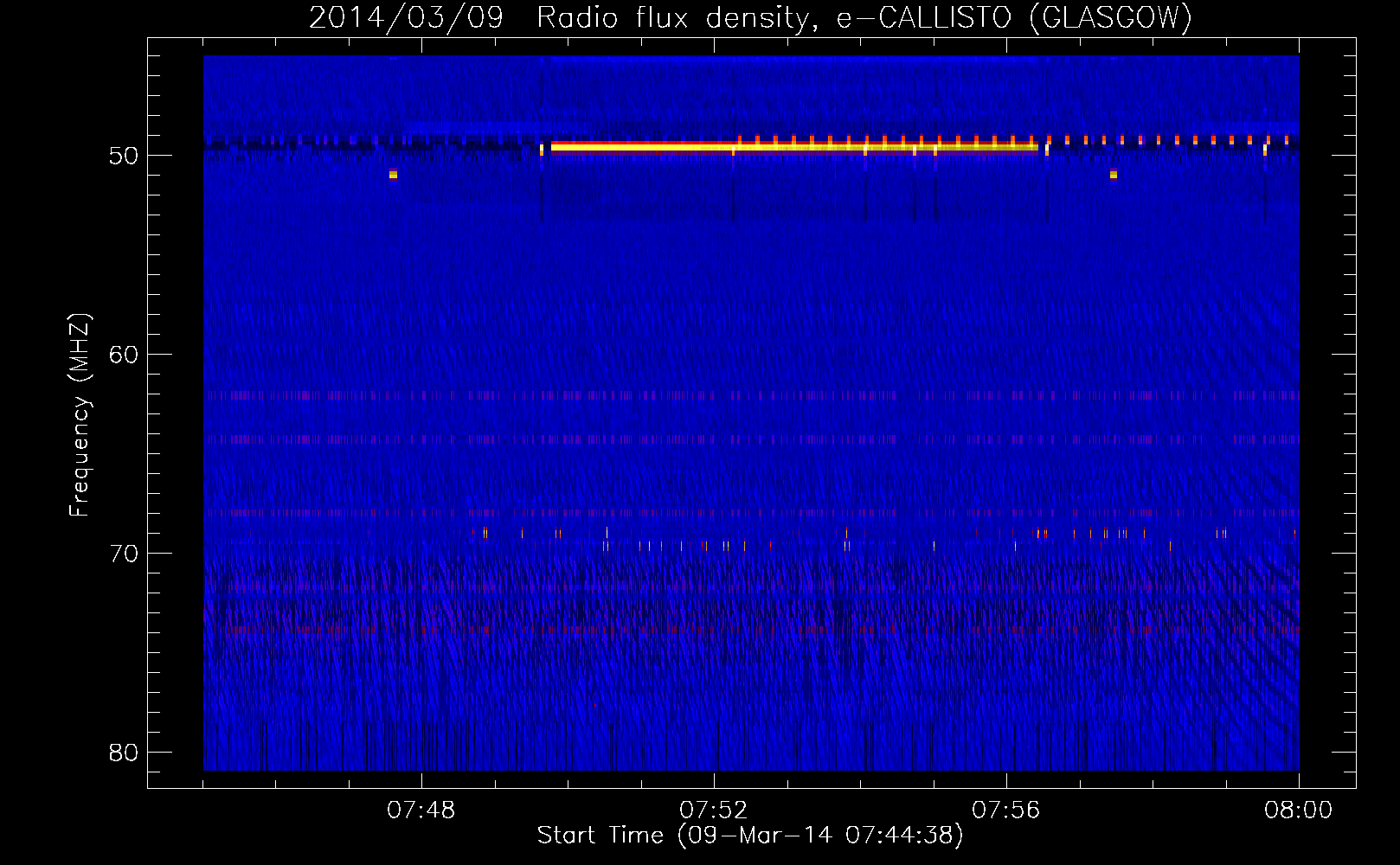
Task: Click the yellow spot near 51 MHz after 07:57
Action: click(1114, 175)
